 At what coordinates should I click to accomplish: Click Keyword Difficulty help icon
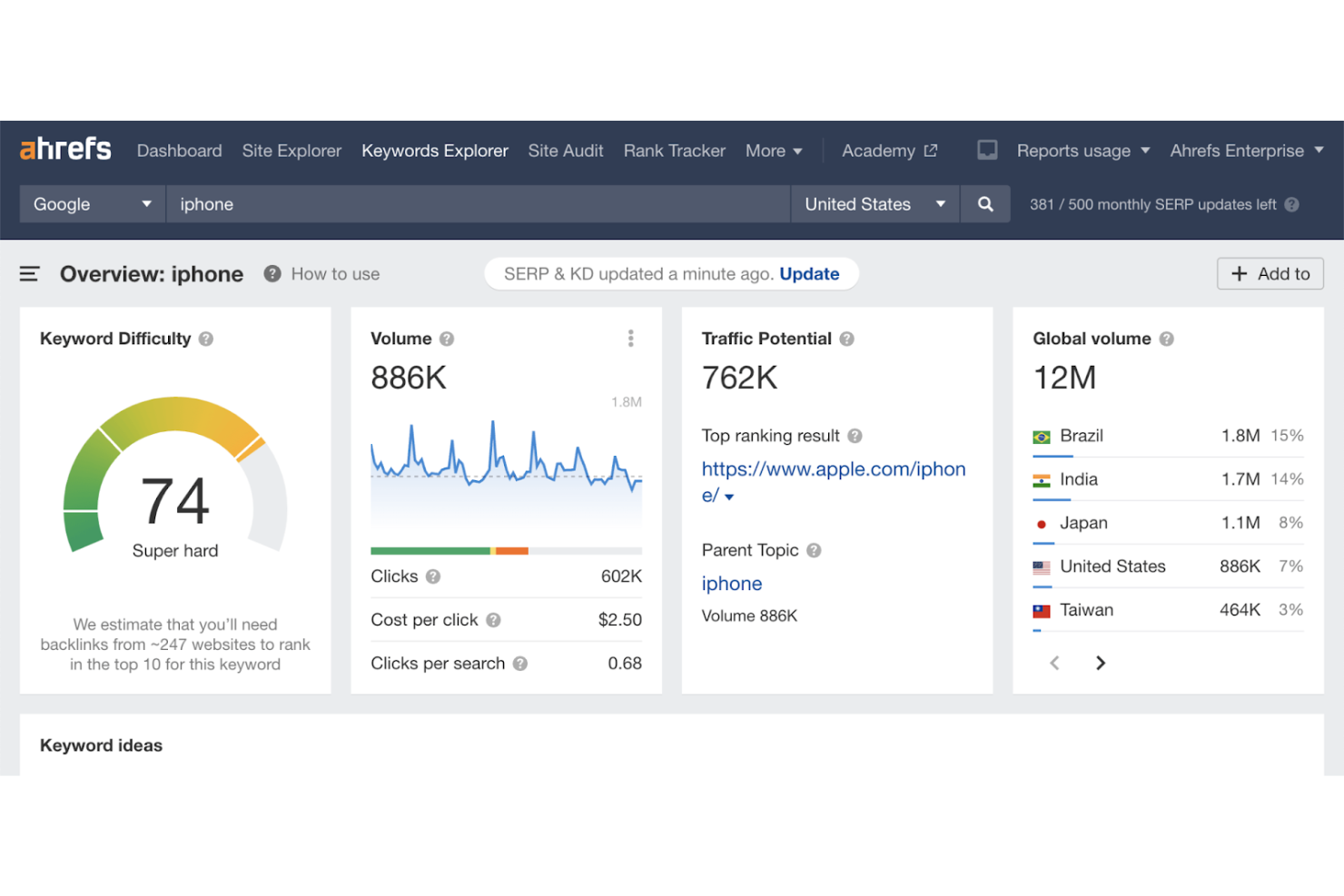(206, 339)
